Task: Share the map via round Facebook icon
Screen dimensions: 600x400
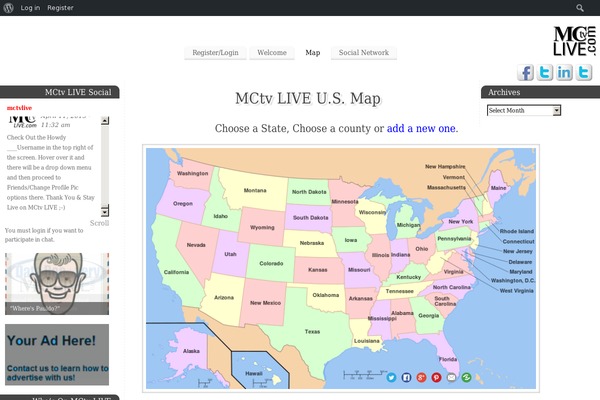Action: [406, 378]
